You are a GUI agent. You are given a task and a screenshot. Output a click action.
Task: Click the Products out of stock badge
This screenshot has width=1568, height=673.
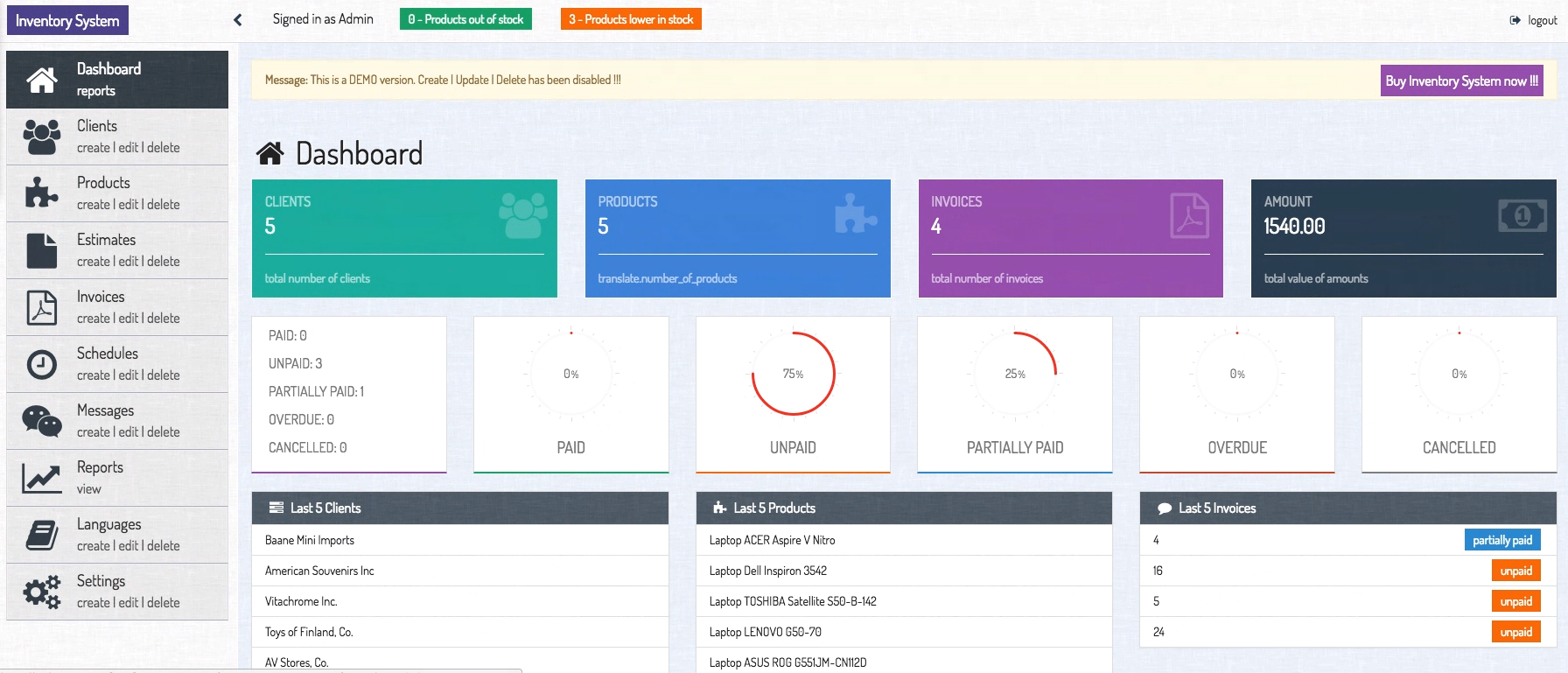coord(465,19)
